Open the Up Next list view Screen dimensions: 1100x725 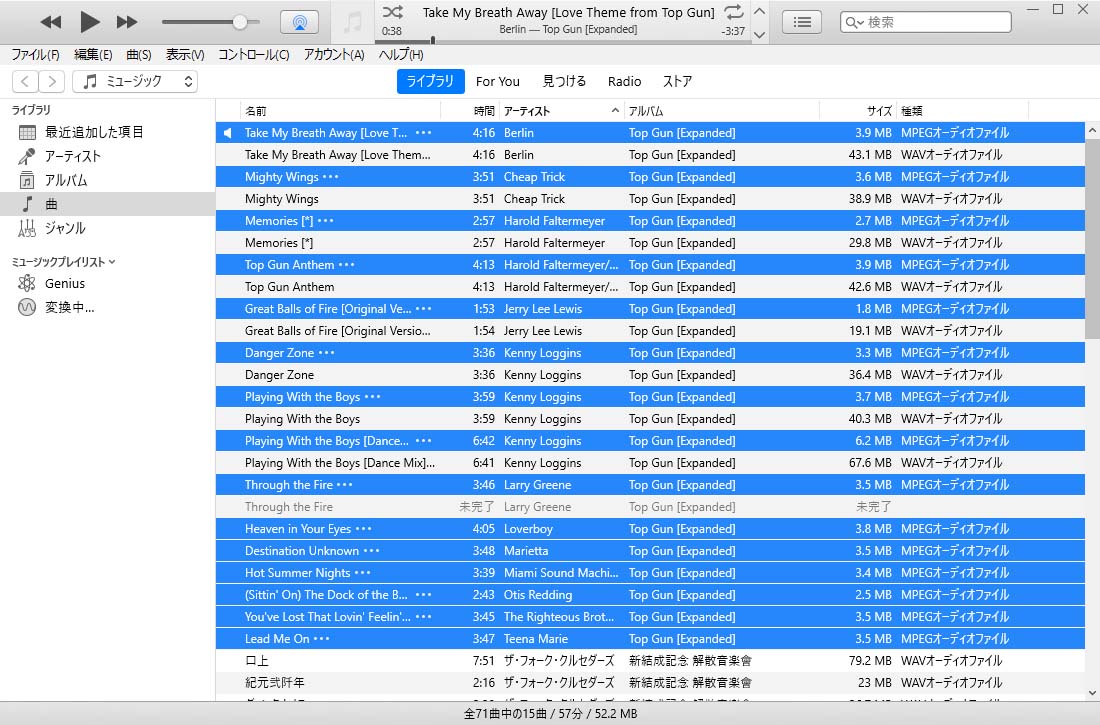802,22
